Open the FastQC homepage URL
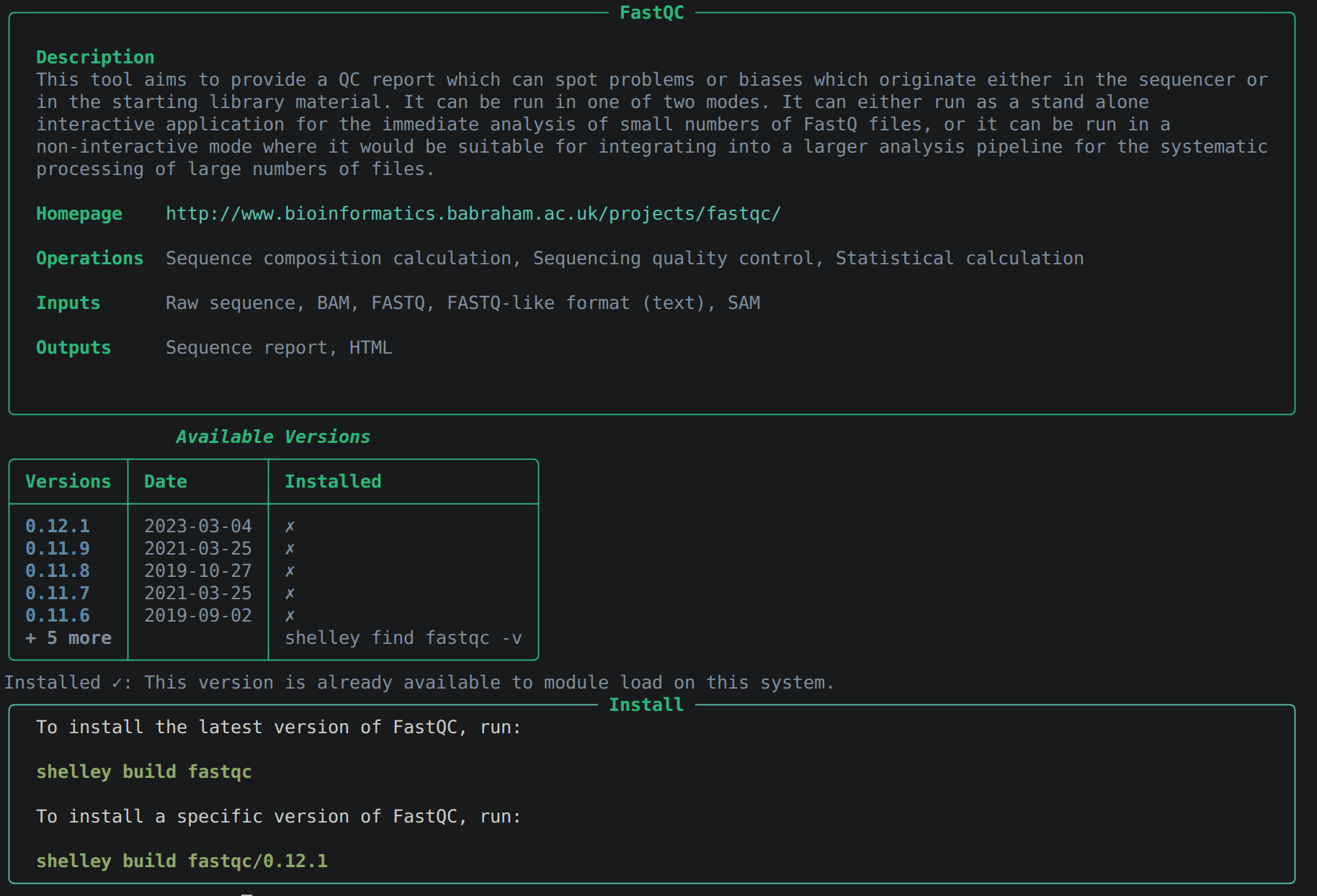Image resolution: width=1317 pixels, height=896 pixels. pos(473,214)
